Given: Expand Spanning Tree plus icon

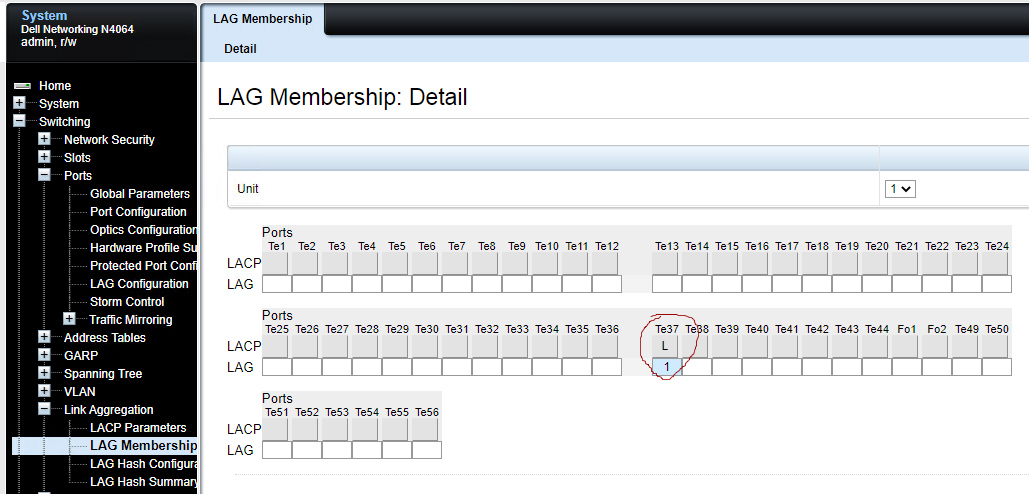Looking at the screenshot, I should coord(44,373).
